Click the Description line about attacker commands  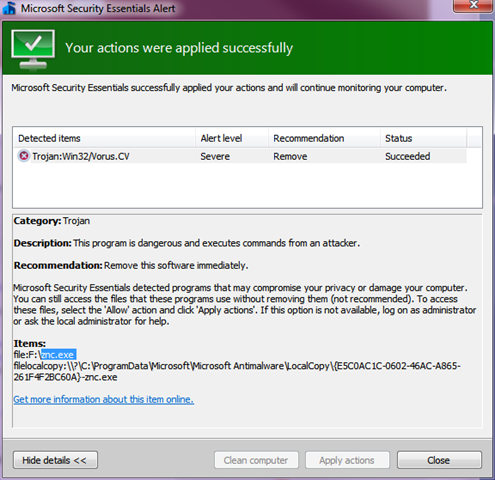click(187, 243)
